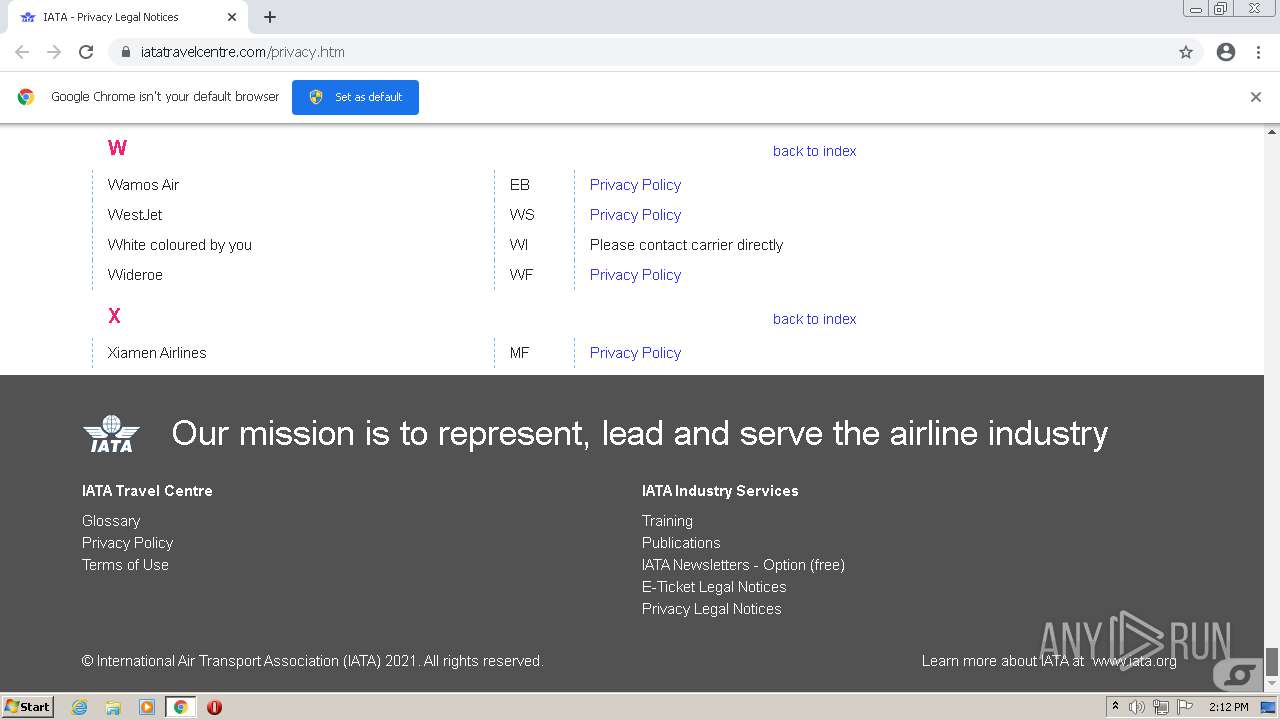Open Chrome three-dot menu
This screenshot has height=720, width=1280.
(1258, 52)
